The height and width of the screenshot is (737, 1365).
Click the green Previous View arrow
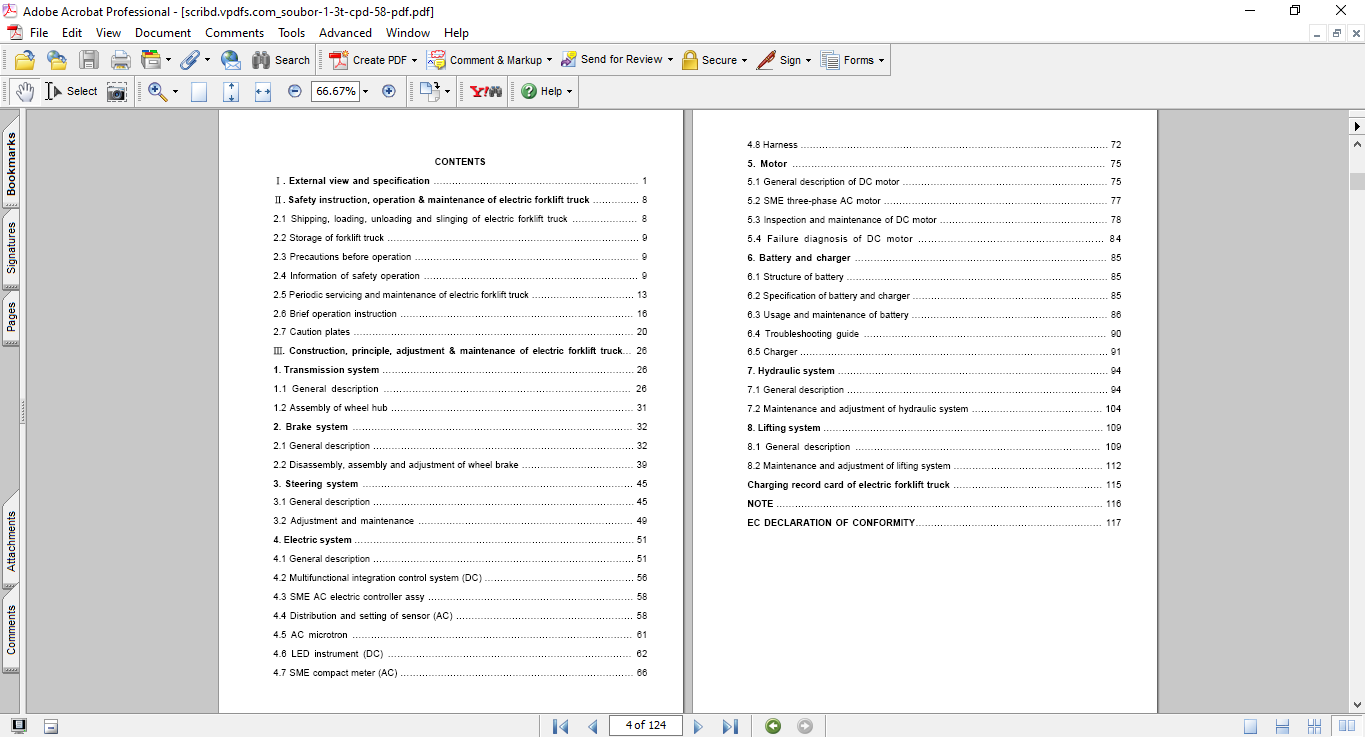tap(773, 726)
